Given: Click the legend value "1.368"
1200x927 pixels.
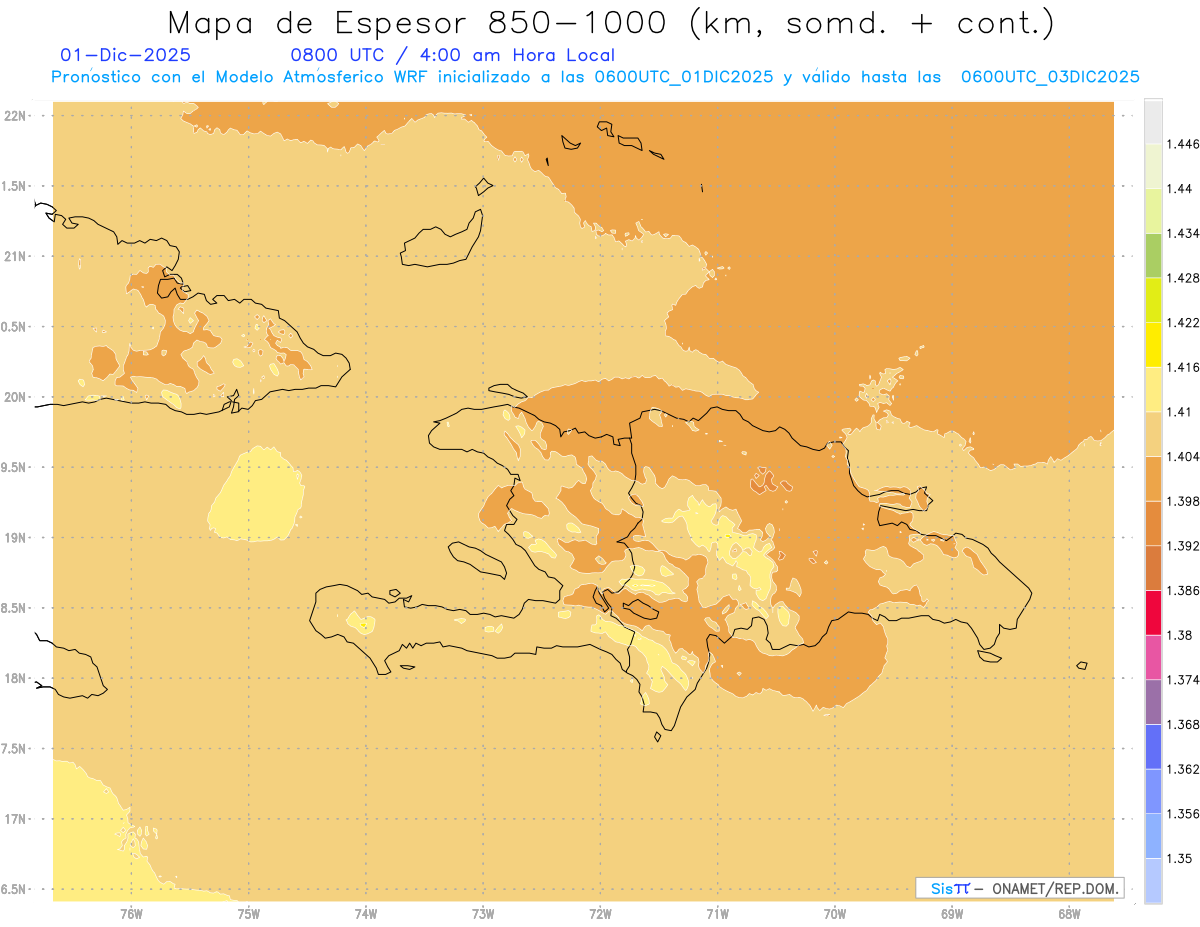Looking at the screenshot, I should click(x=1183, y=724).
